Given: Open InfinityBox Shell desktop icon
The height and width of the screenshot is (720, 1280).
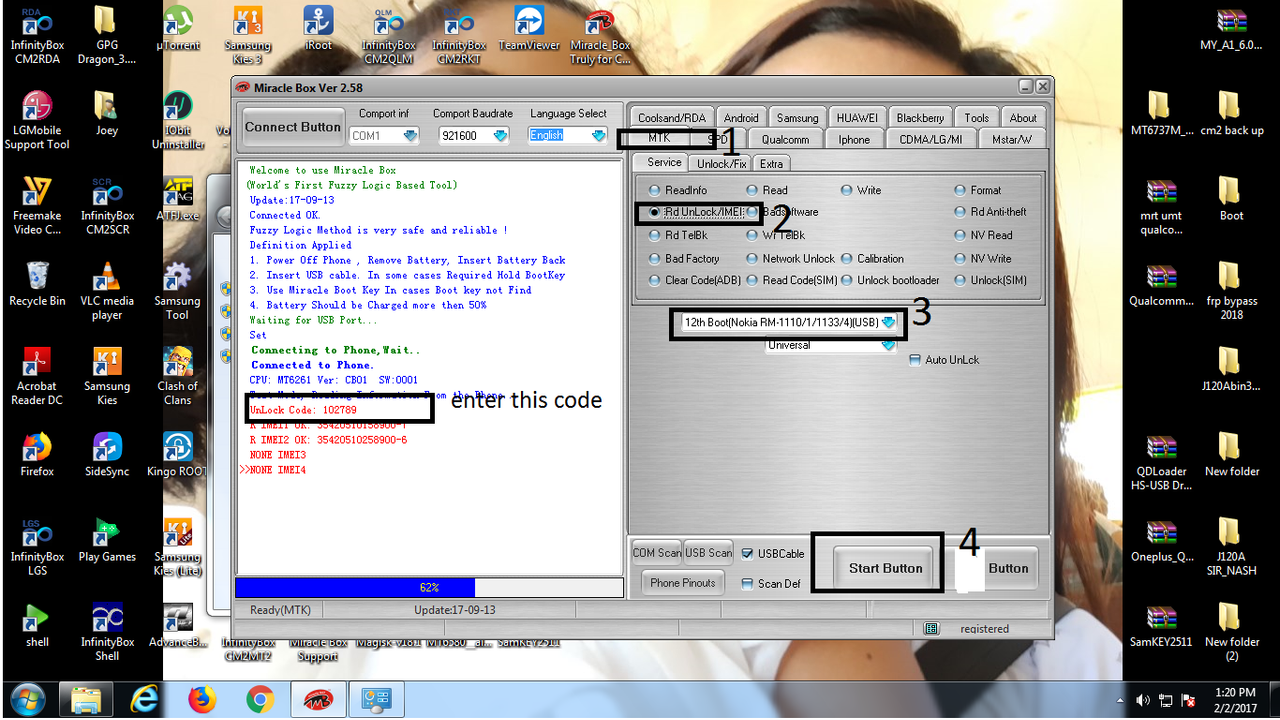Looking at the screenshot, I should point(107,632).
